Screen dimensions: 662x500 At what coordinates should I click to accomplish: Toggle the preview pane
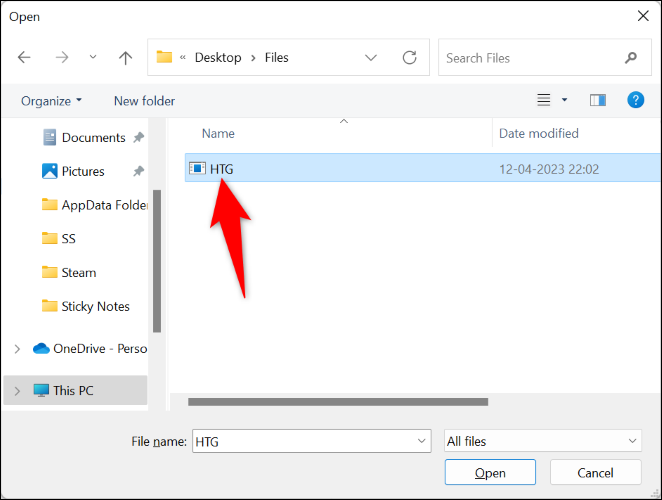[597, 100]
